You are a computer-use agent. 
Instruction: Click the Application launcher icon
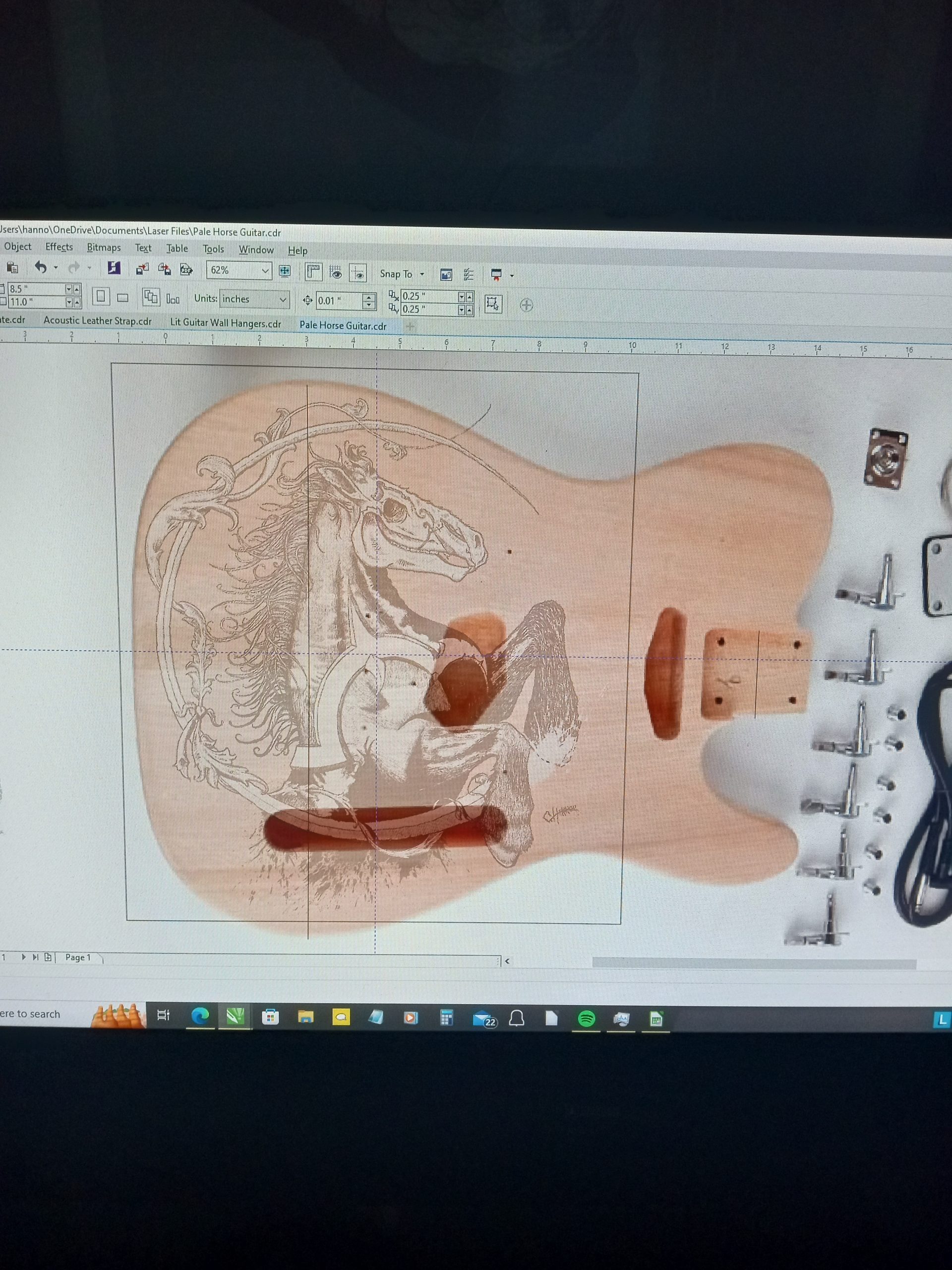click(496, 275)
